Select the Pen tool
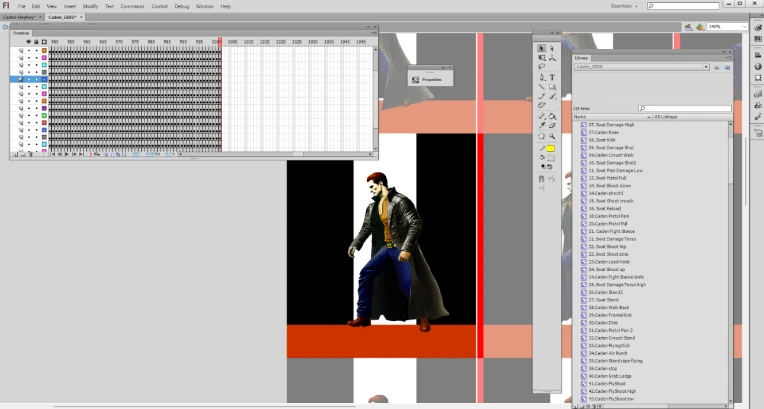This screenshot has width=764, height=409. (541, 78)
